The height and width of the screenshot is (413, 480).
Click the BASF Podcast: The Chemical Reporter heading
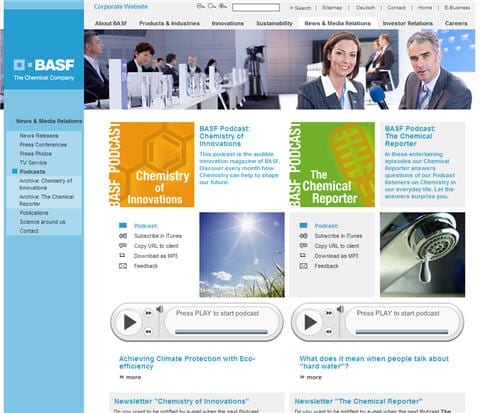pos(410,136)
